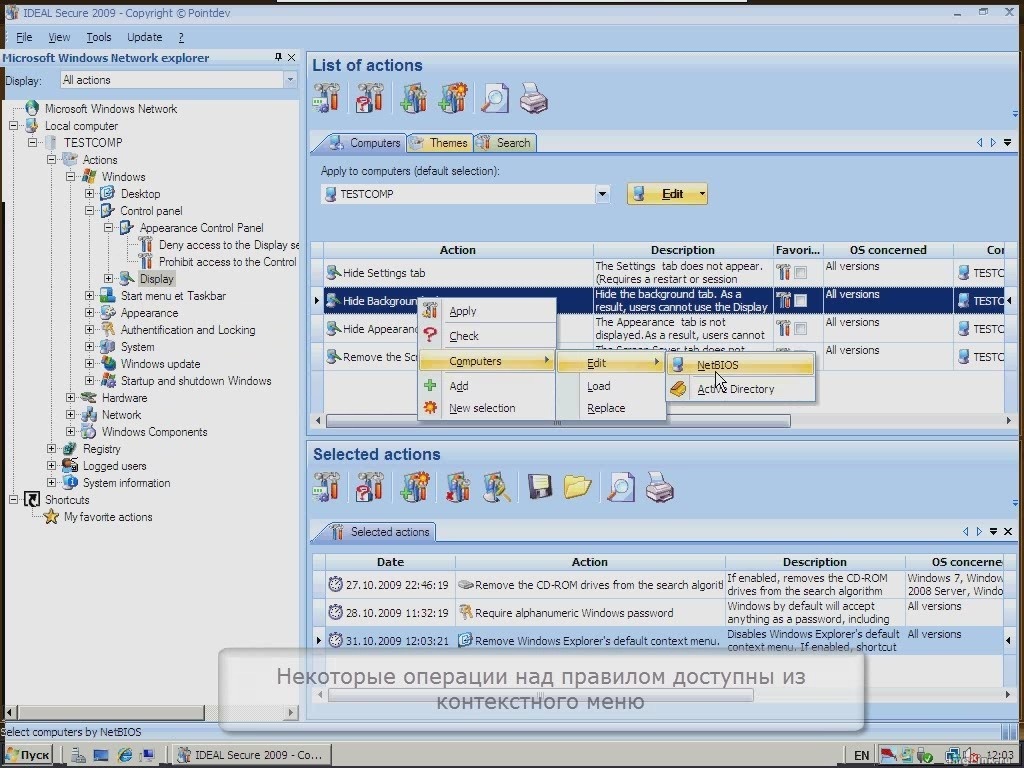Click the star icon beside My favorite actions

point(51,517)
